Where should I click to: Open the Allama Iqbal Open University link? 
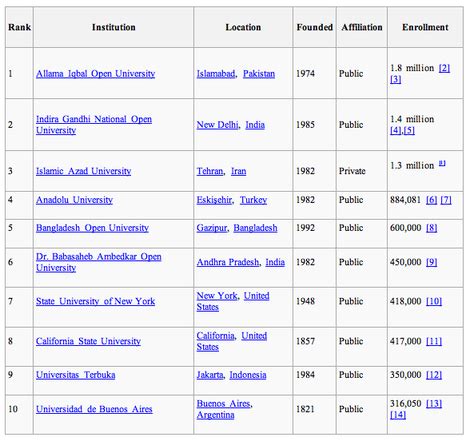pos(95,74)
